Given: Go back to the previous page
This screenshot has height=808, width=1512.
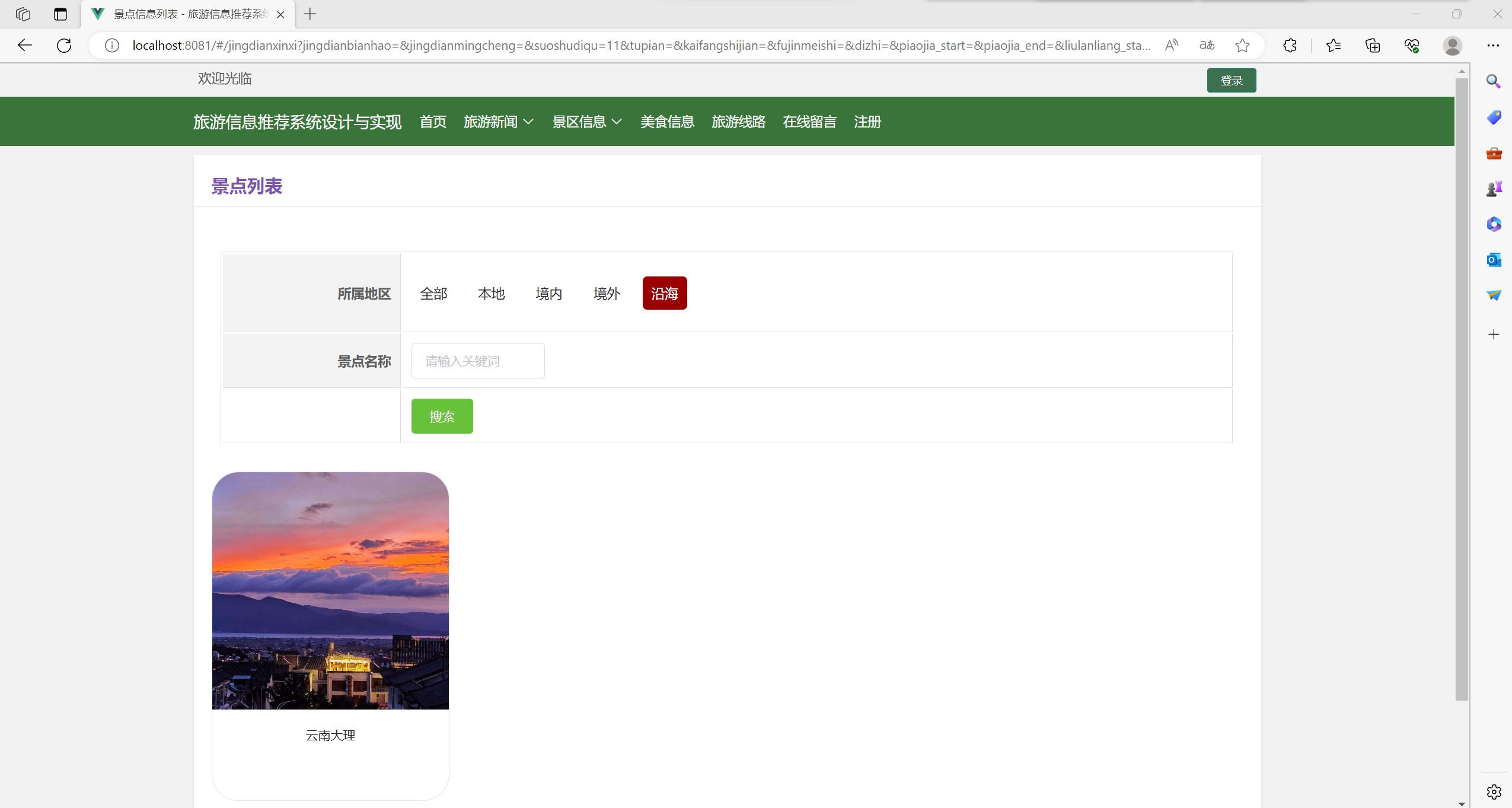Looking at the screenshot, I should click(24, 45).
